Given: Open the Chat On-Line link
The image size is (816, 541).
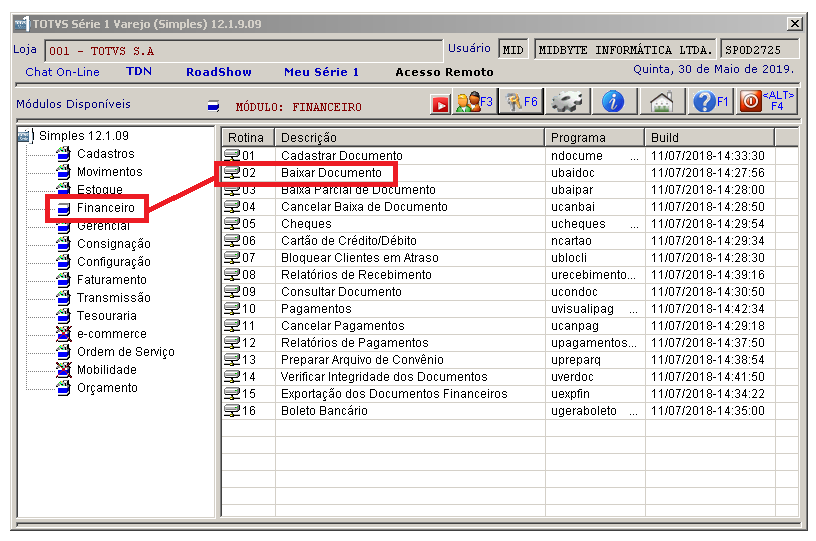Looking at the screenshot, I should [x=62, y=72].
